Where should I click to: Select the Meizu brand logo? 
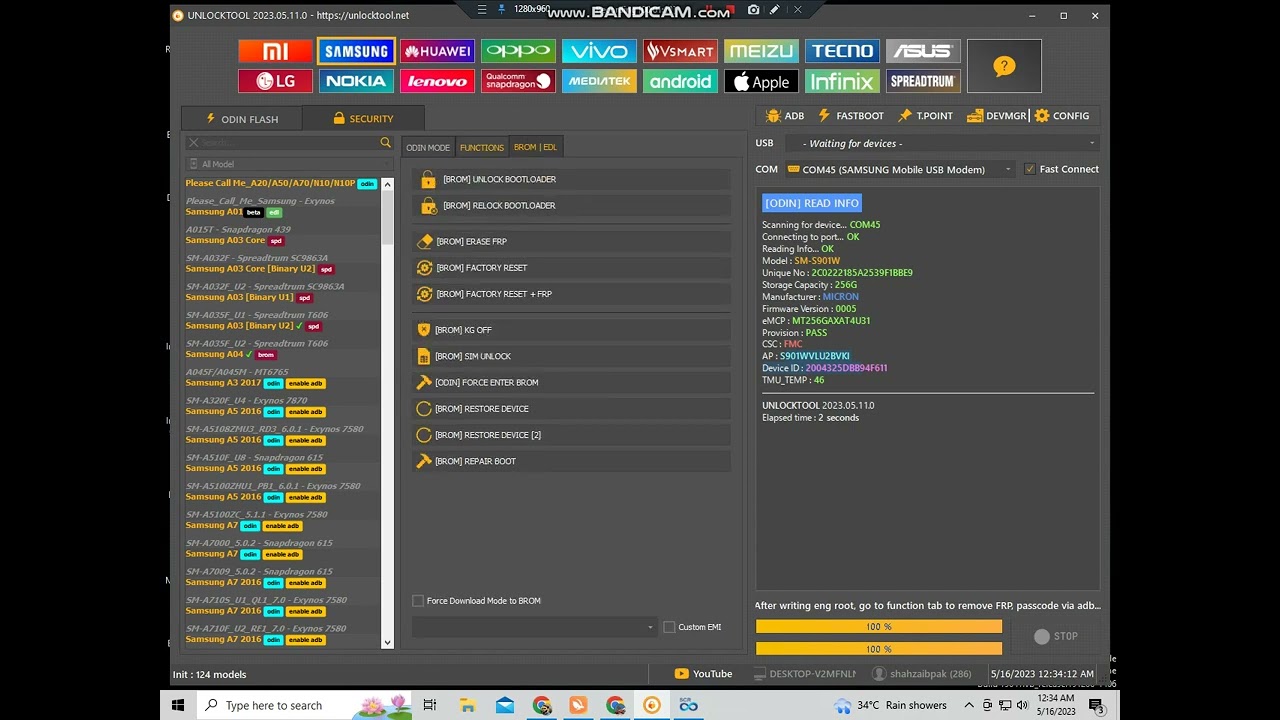[x=761, y=51]
